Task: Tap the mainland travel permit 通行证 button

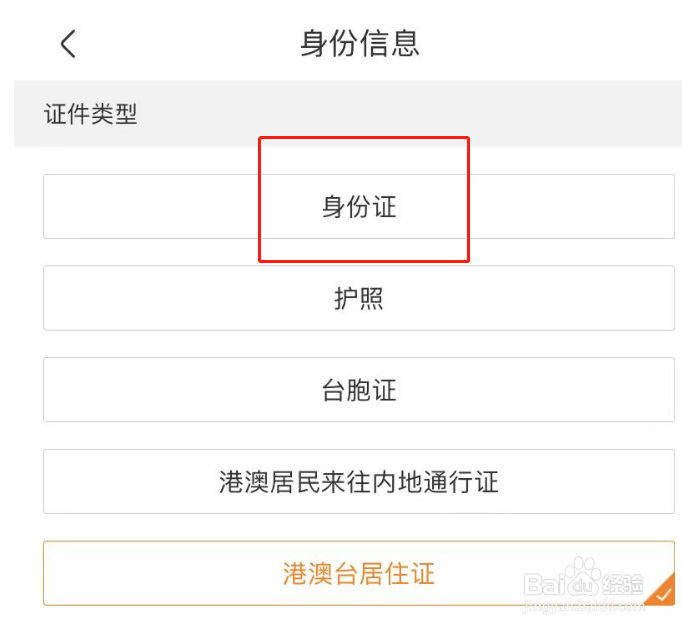Action: pos(359,482)
